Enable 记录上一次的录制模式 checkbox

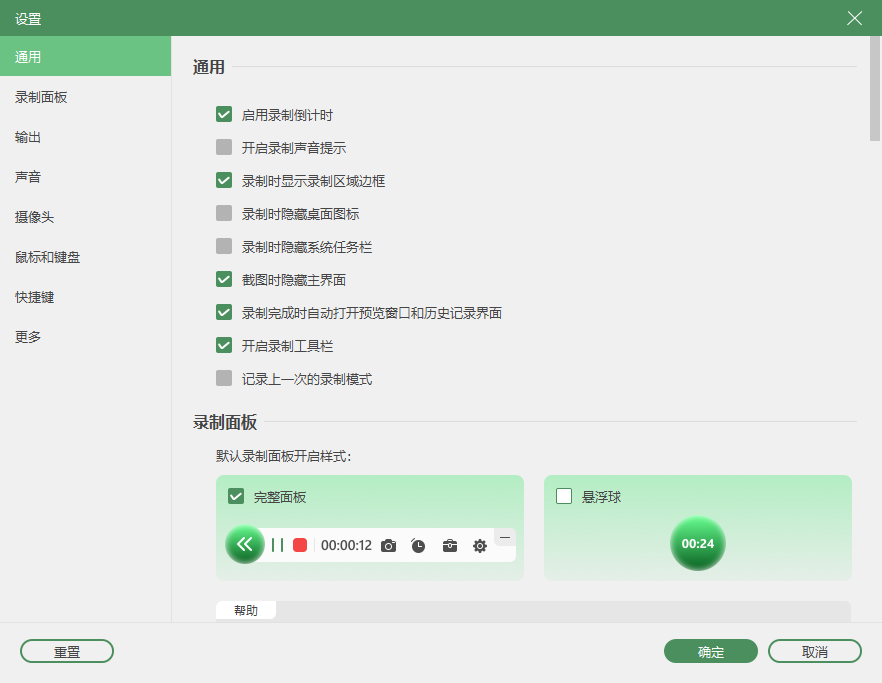point(224,379)
